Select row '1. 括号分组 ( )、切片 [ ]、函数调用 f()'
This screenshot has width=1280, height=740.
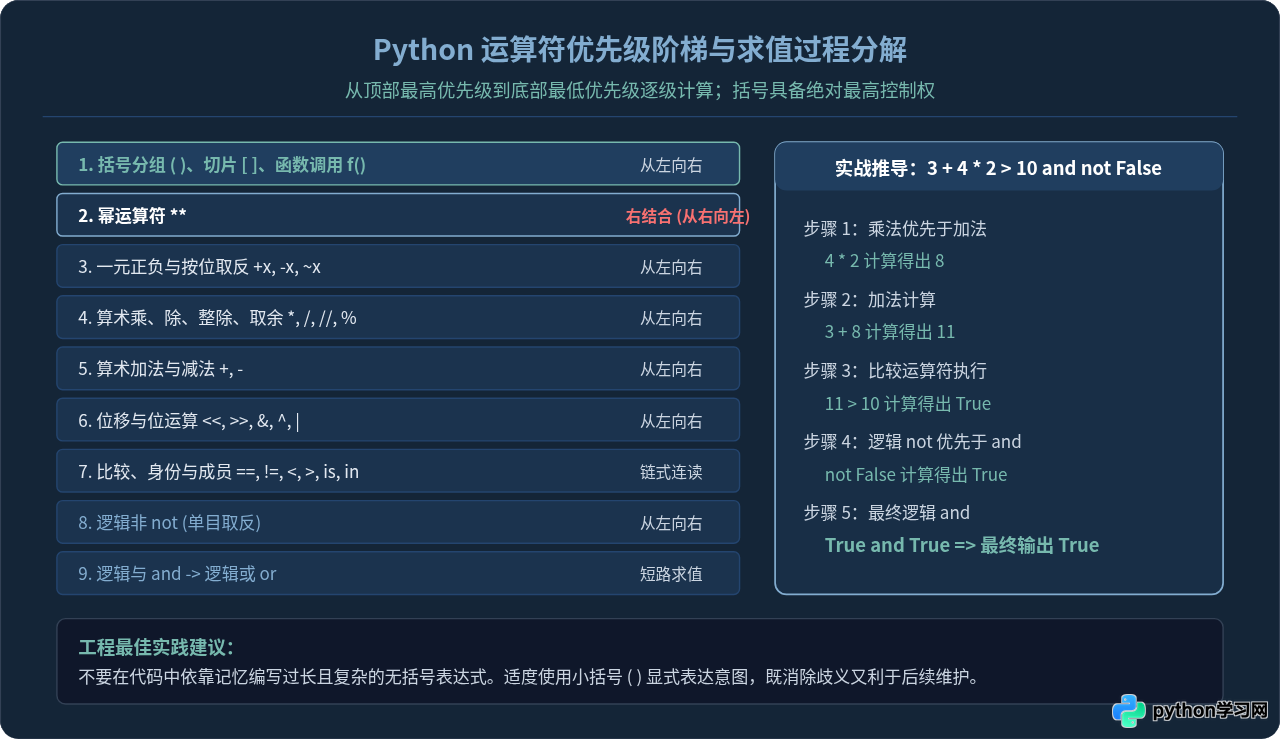pyautogui.click(x=398, y=164)
